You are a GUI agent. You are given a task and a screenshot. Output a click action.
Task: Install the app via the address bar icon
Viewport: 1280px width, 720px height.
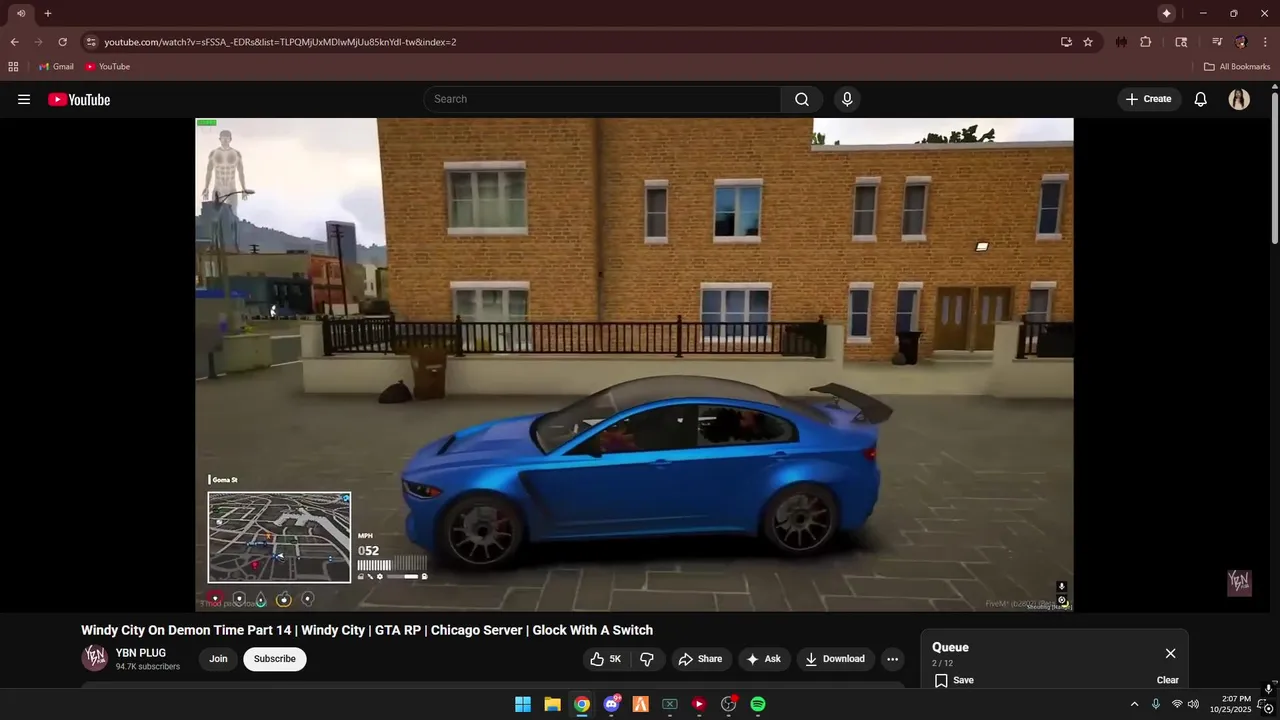click(x=1066, y=42)
